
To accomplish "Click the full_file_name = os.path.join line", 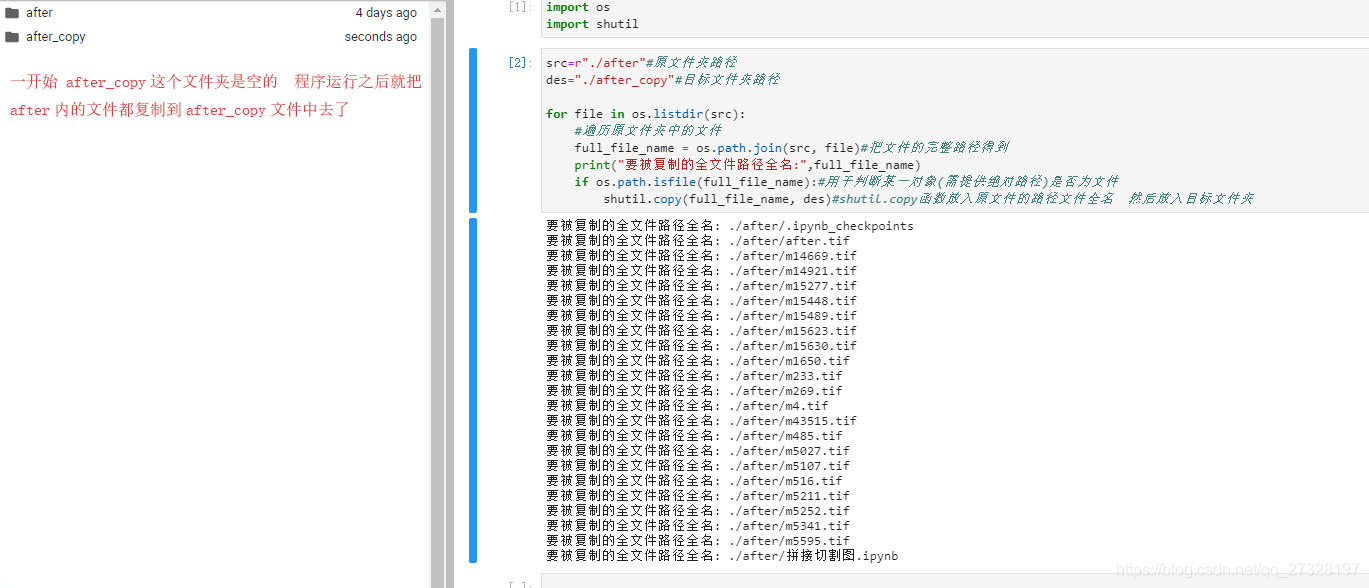I will [791, 147].
